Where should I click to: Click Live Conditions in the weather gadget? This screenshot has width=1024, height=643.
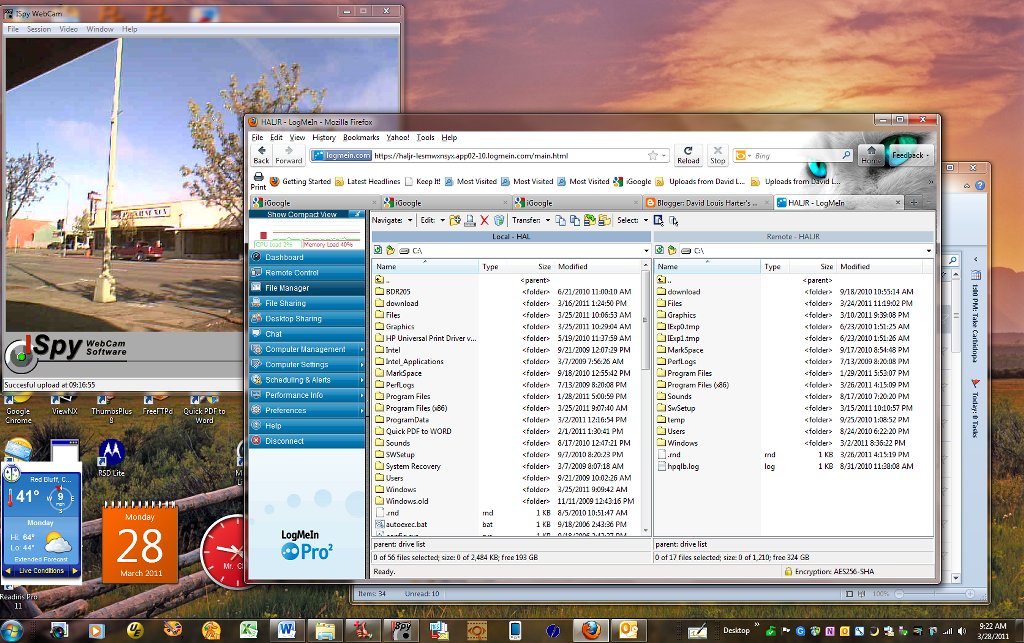[x=42, y=571]
